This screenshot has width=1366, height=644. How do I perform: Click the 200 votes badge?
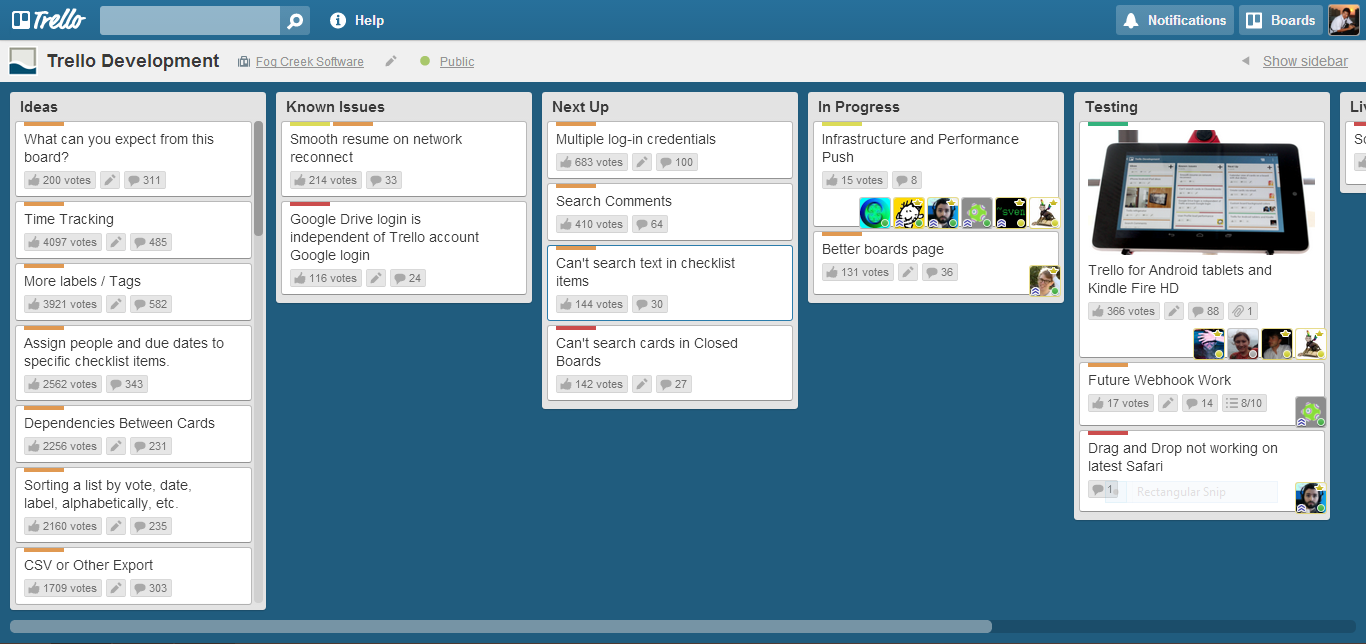click(59, 180)
